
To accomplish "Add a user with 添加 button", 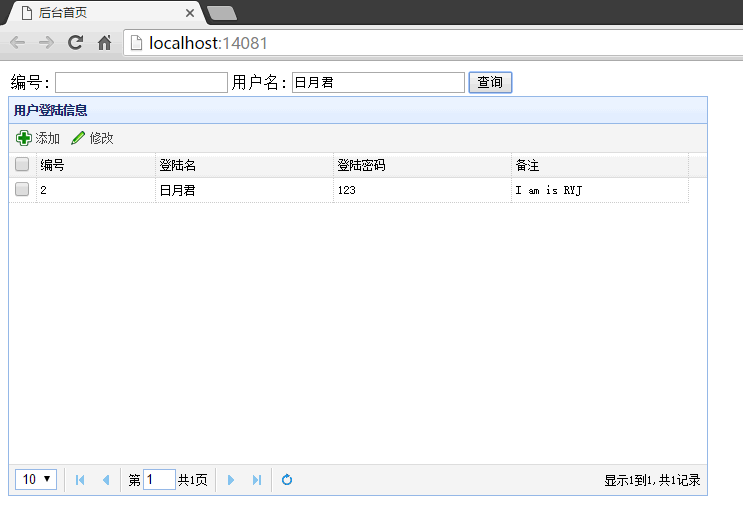I will tap(38, 138).
